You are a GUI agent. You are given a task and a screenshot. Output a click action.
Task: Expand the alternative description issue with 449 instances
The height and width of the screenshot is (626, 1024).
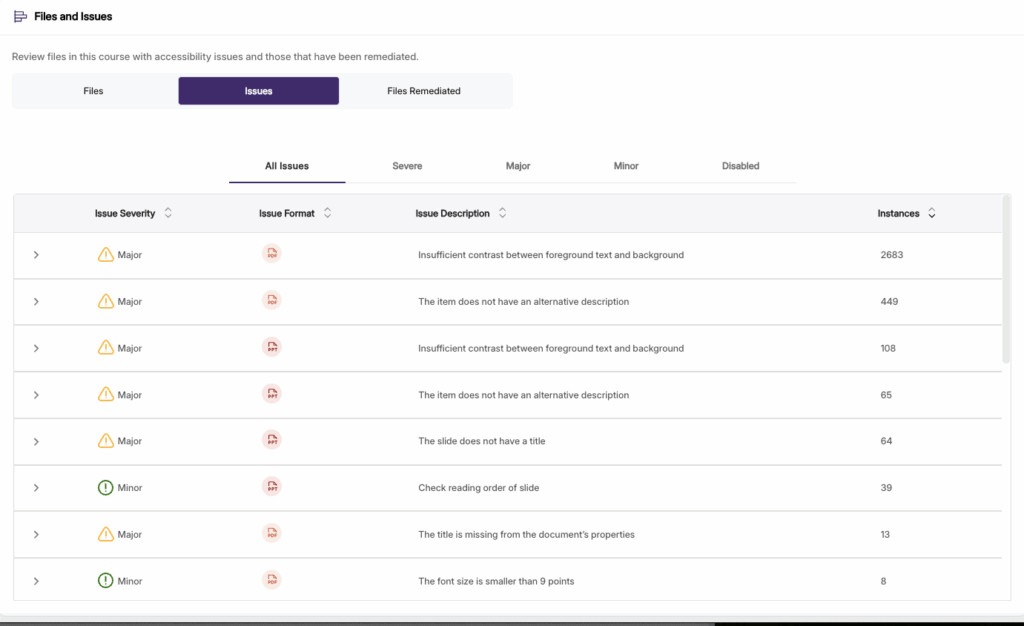[36, 301]
